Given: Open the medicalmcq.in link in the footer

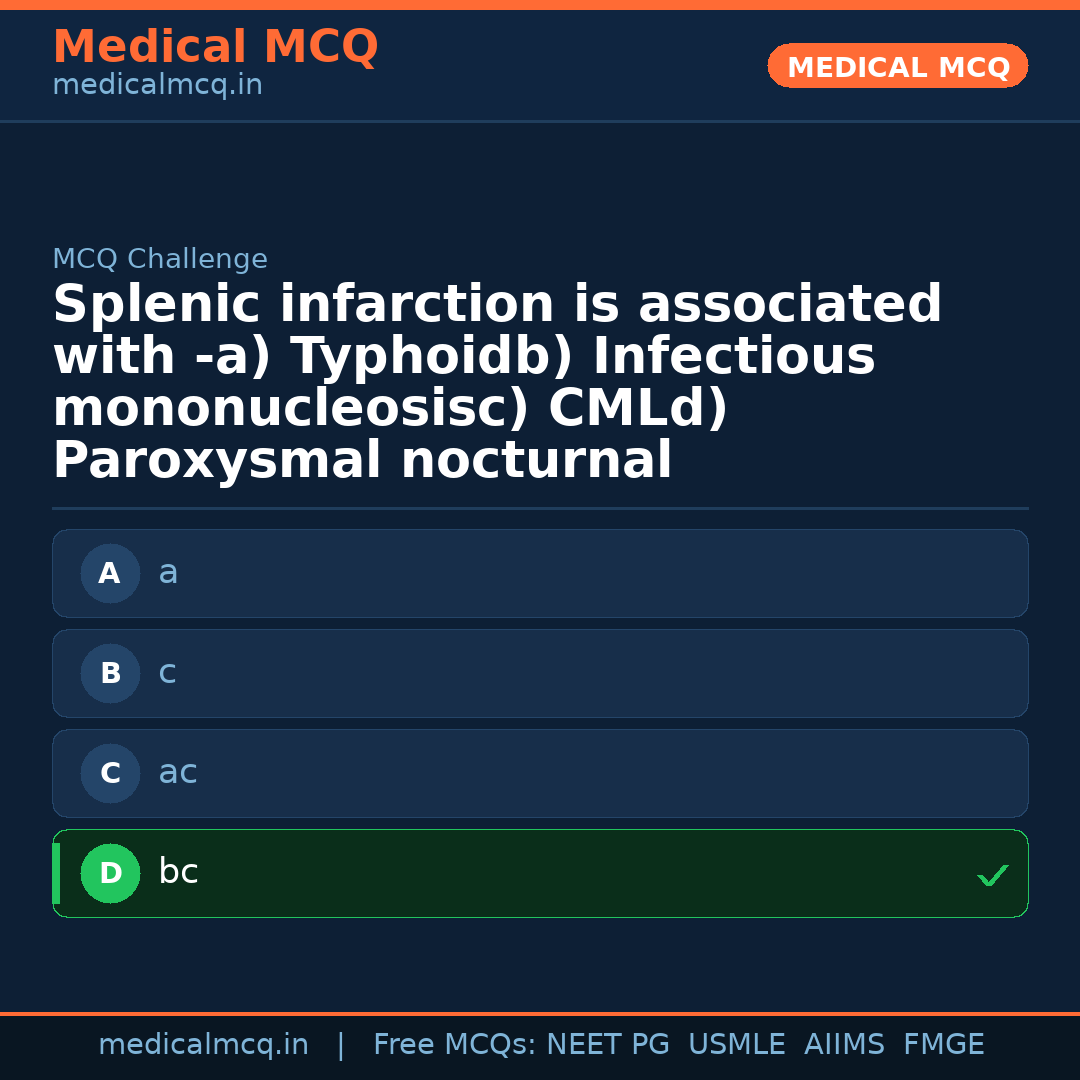Looking at the screenshot, I should [x=203, y=1045].
